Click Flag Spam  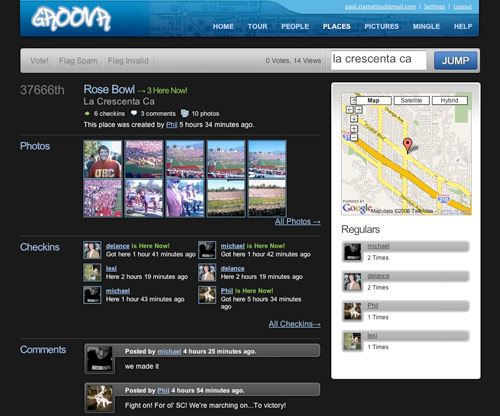(x=78, y=61)
